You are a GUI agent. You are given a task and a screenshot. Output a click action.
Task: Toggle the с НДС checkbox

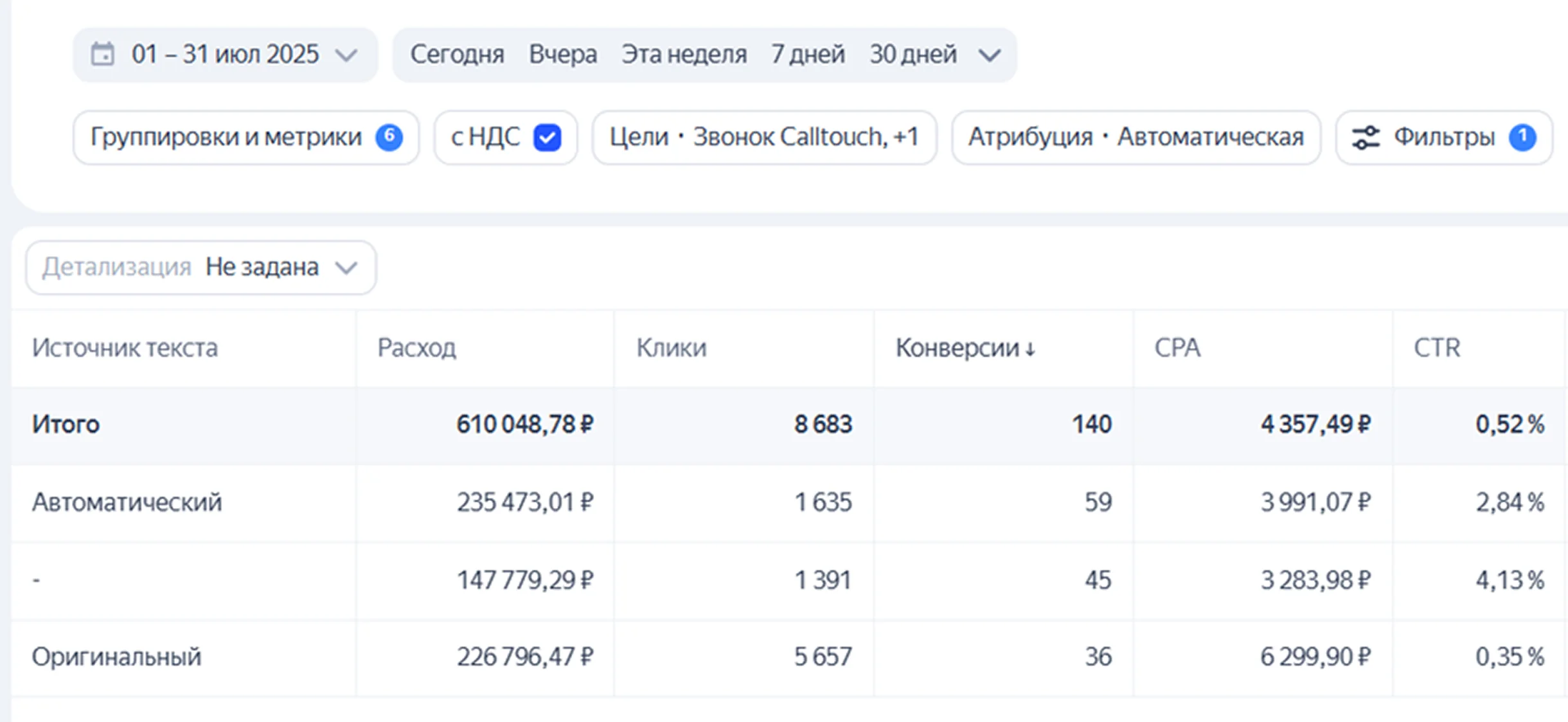tap(547, 137)
